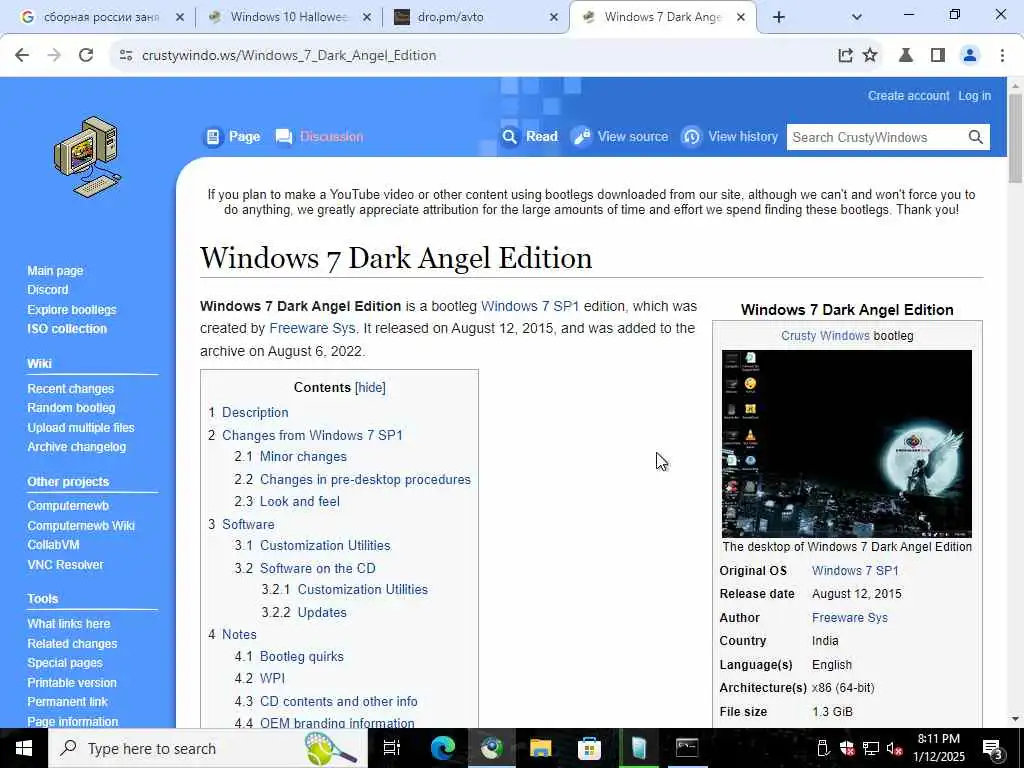Reload the page with the refresh icon

[x=86, y=56]
